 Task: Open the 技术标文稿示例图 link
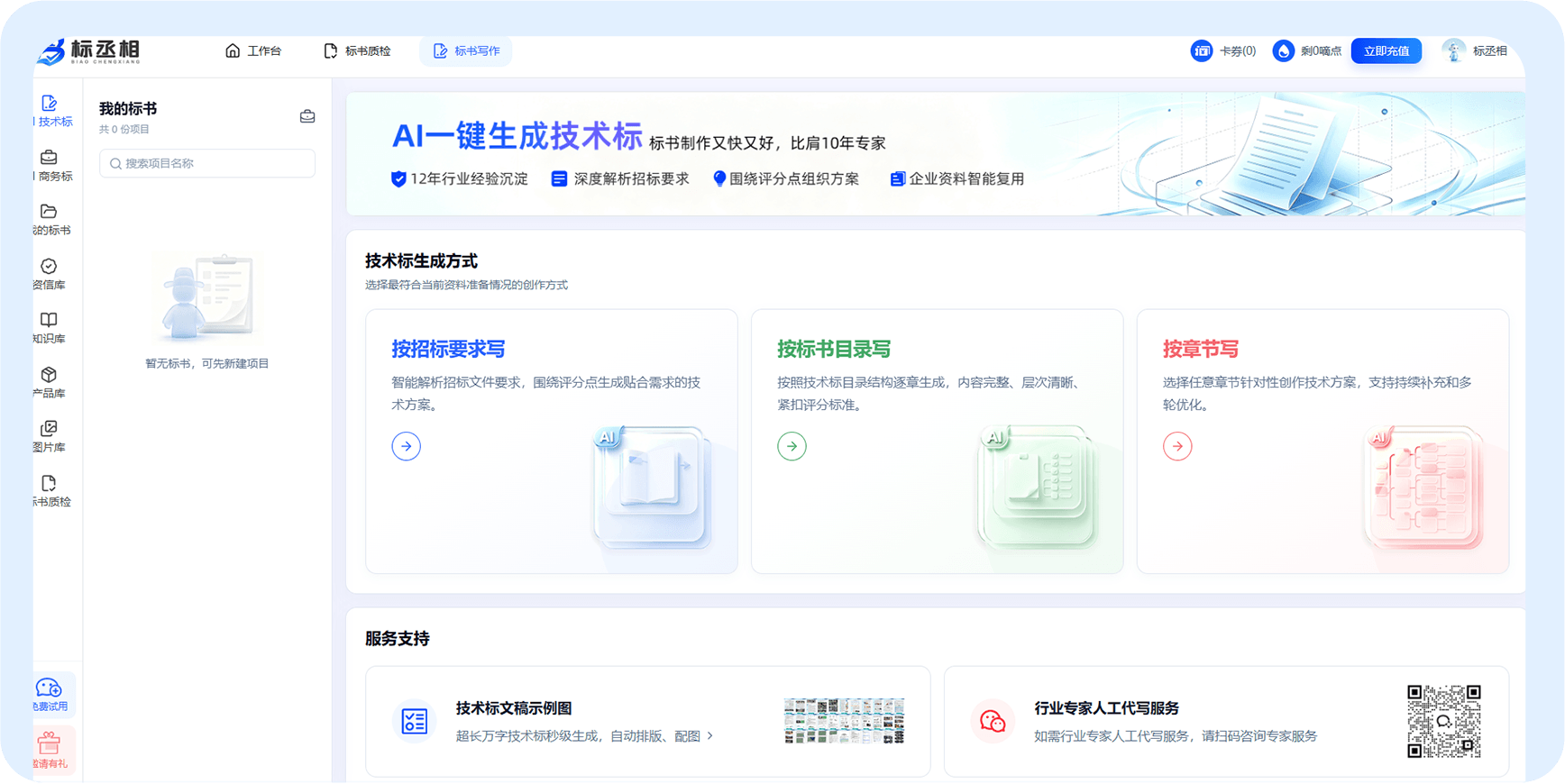[514, 708]
